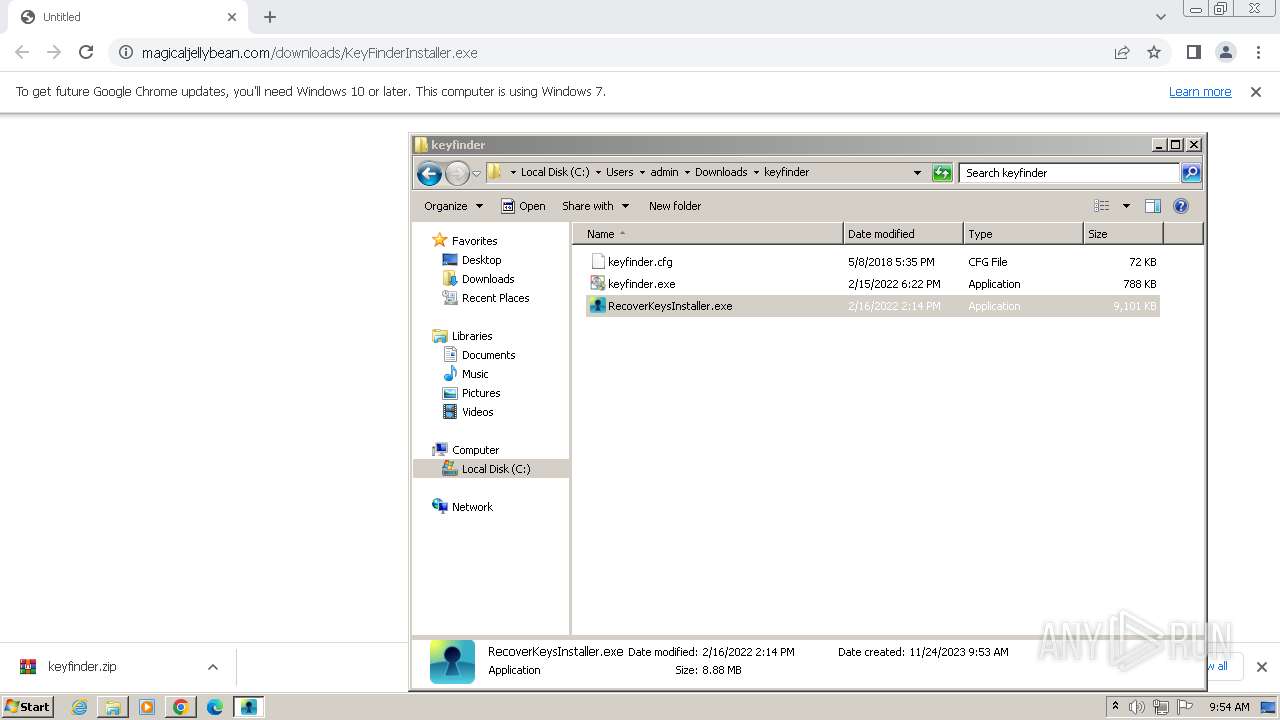Open address bar history dropdown
This screenshot has height=720, width=1280.
pyautogui.click(x=917, y=173)
